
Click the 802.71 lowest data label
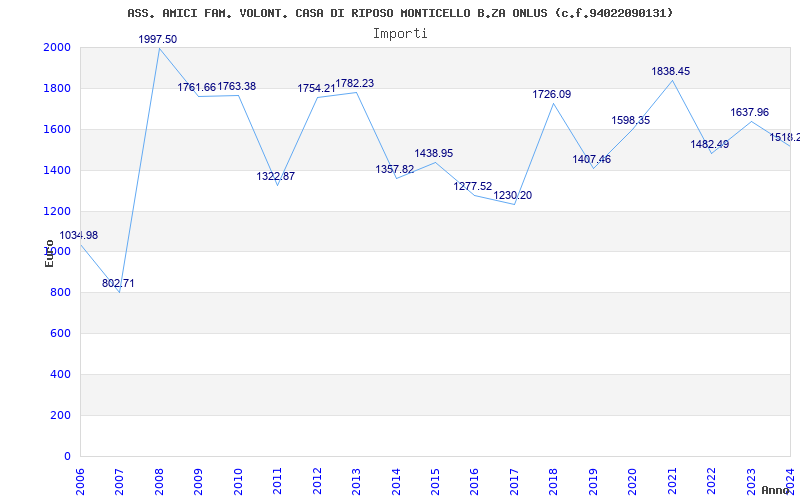point(118,284)
